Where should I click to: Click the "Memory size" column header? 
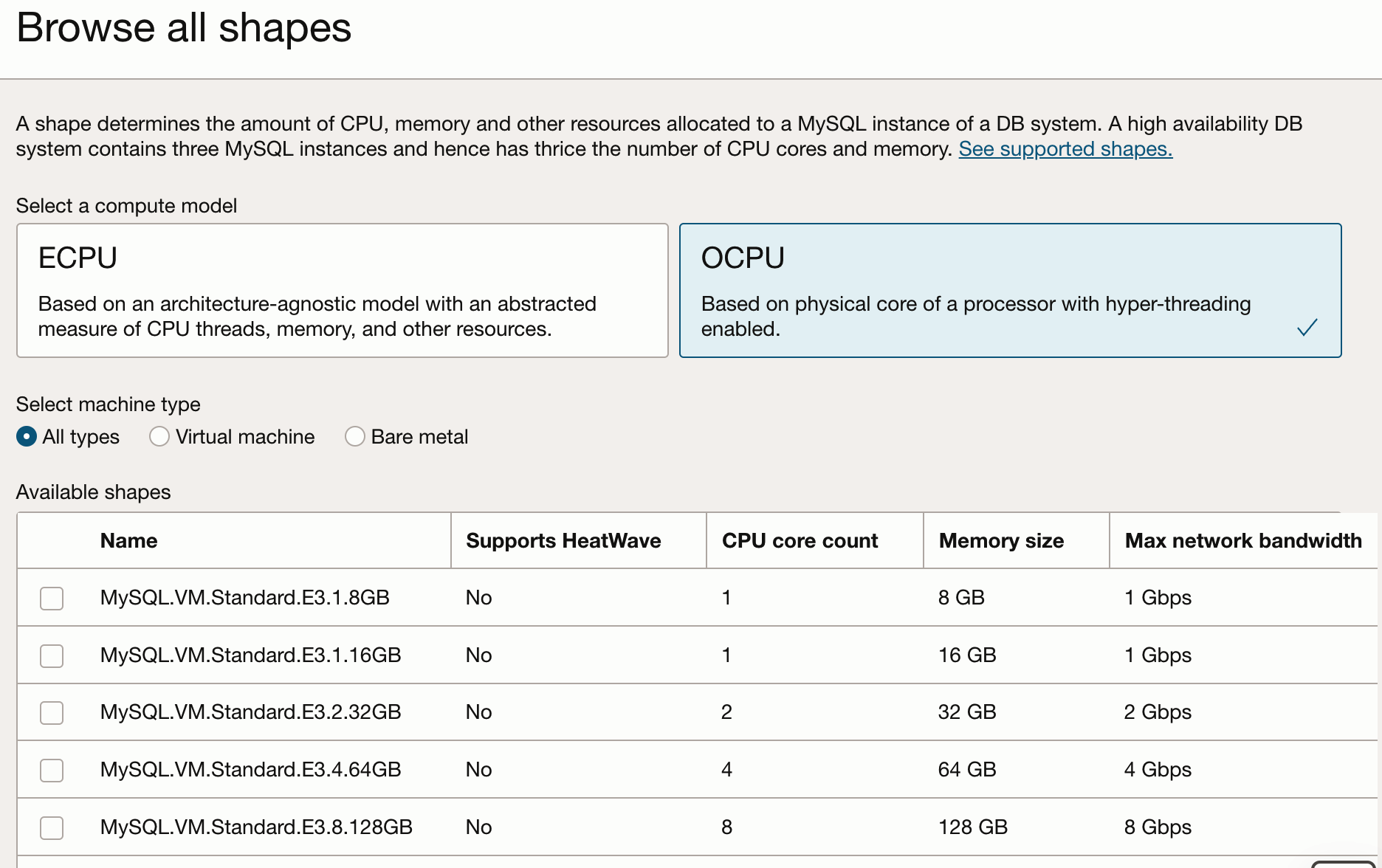[1001, 540]
